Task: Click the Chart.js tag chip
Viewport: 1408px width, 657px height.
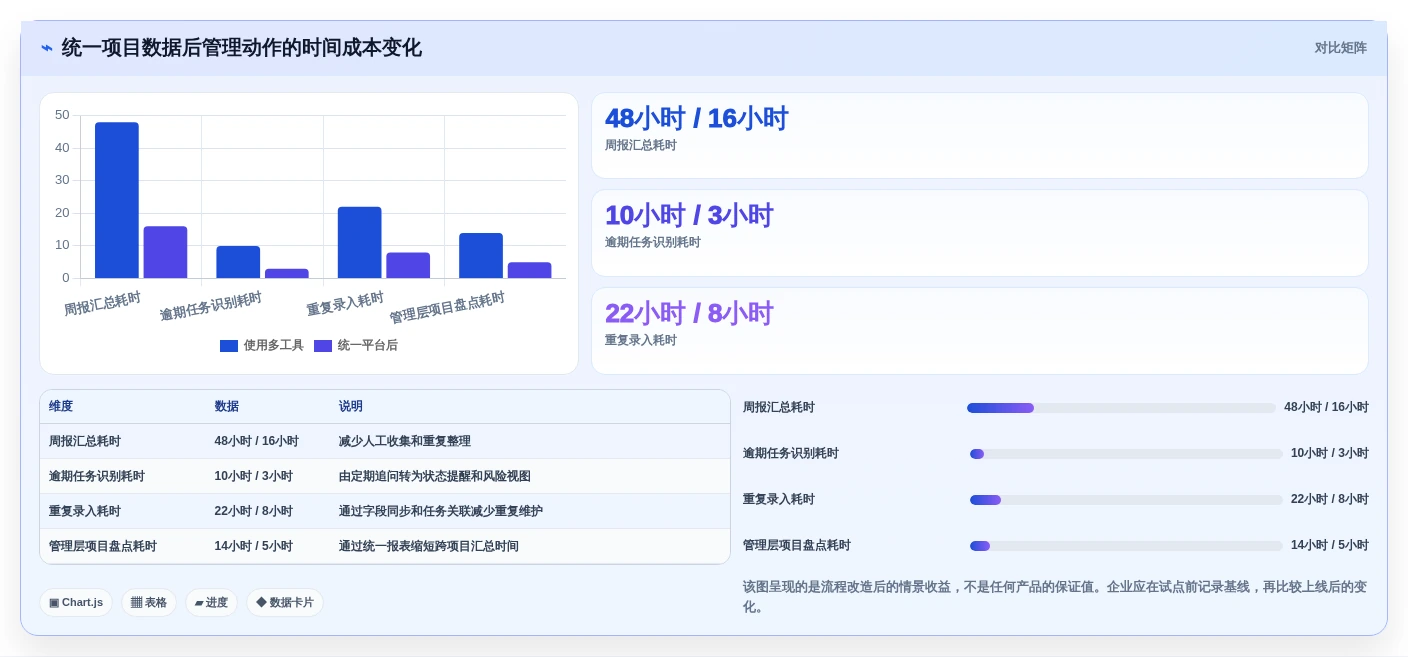Action: click(76, 602)
